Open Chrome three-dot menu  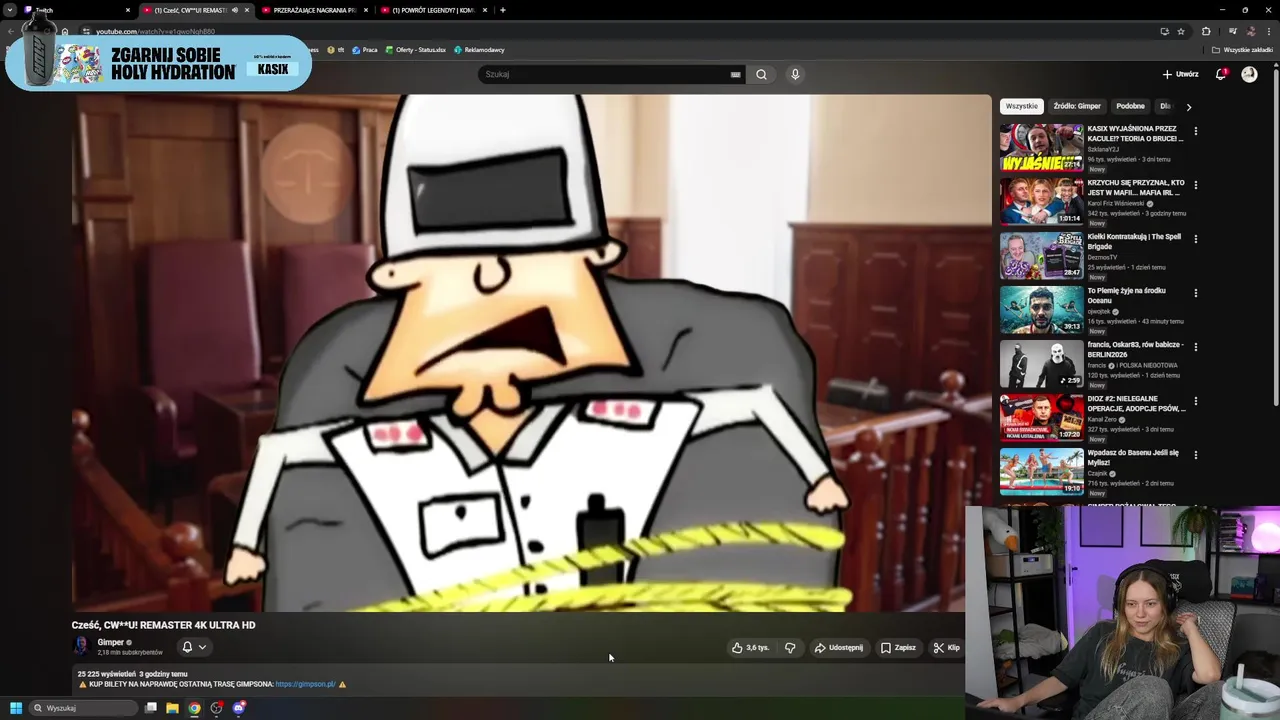(1269, 31)
